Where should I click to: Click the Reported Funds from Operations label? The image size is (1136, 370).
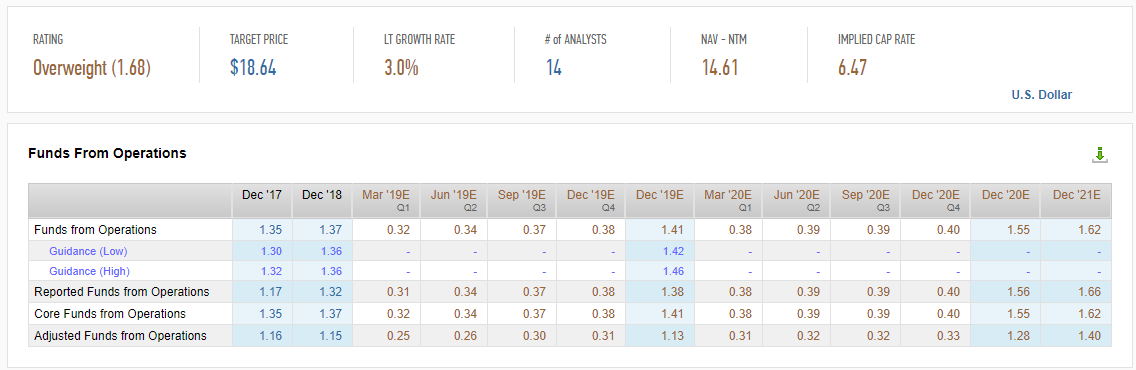(122, 292)
